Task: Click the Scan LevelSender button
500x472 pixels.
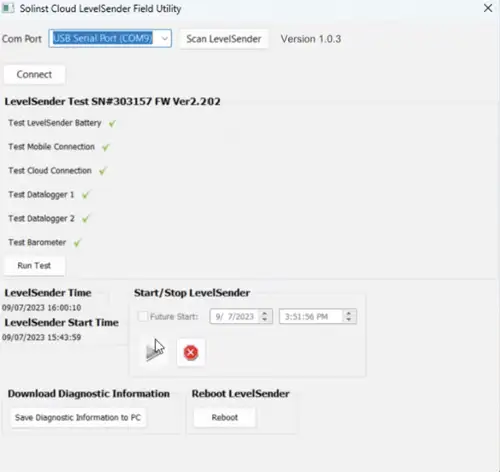Action: tap(224, 39)
